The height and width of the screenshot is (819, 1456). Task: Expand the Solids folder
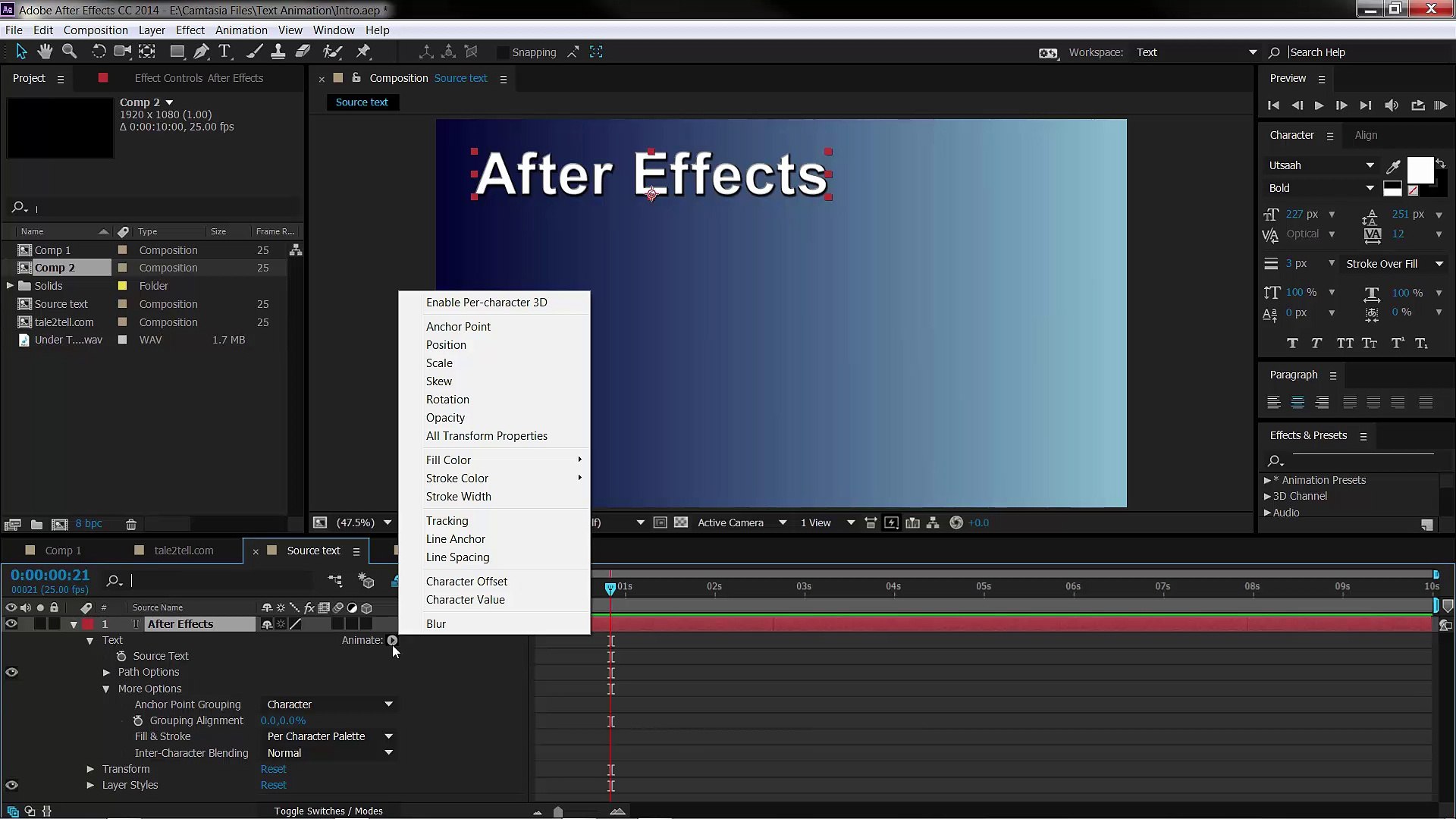tap(11, 286)
